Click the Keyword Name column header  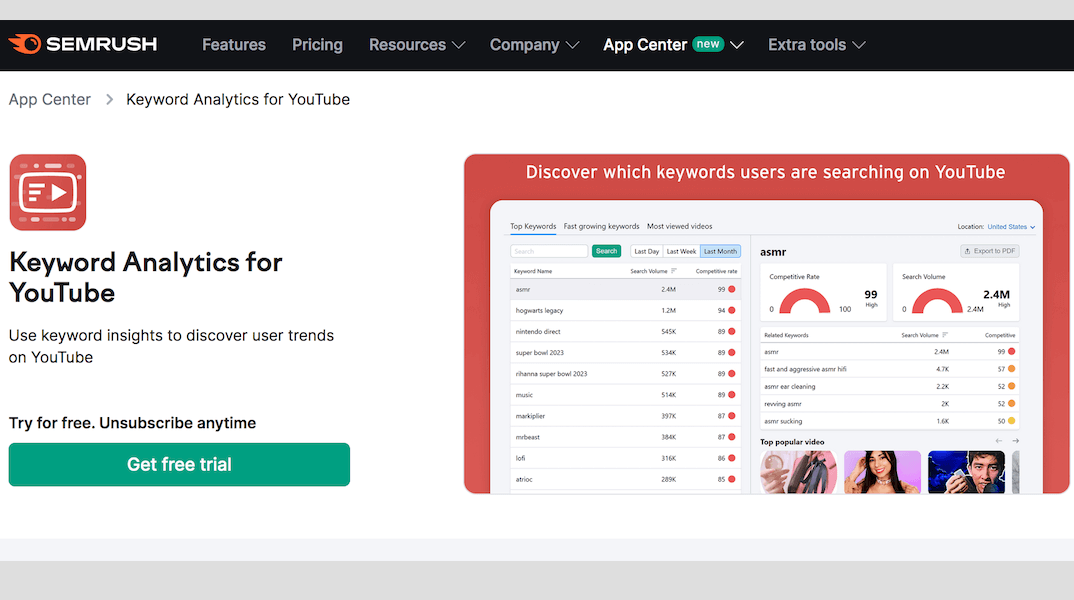tap(533, 271)
